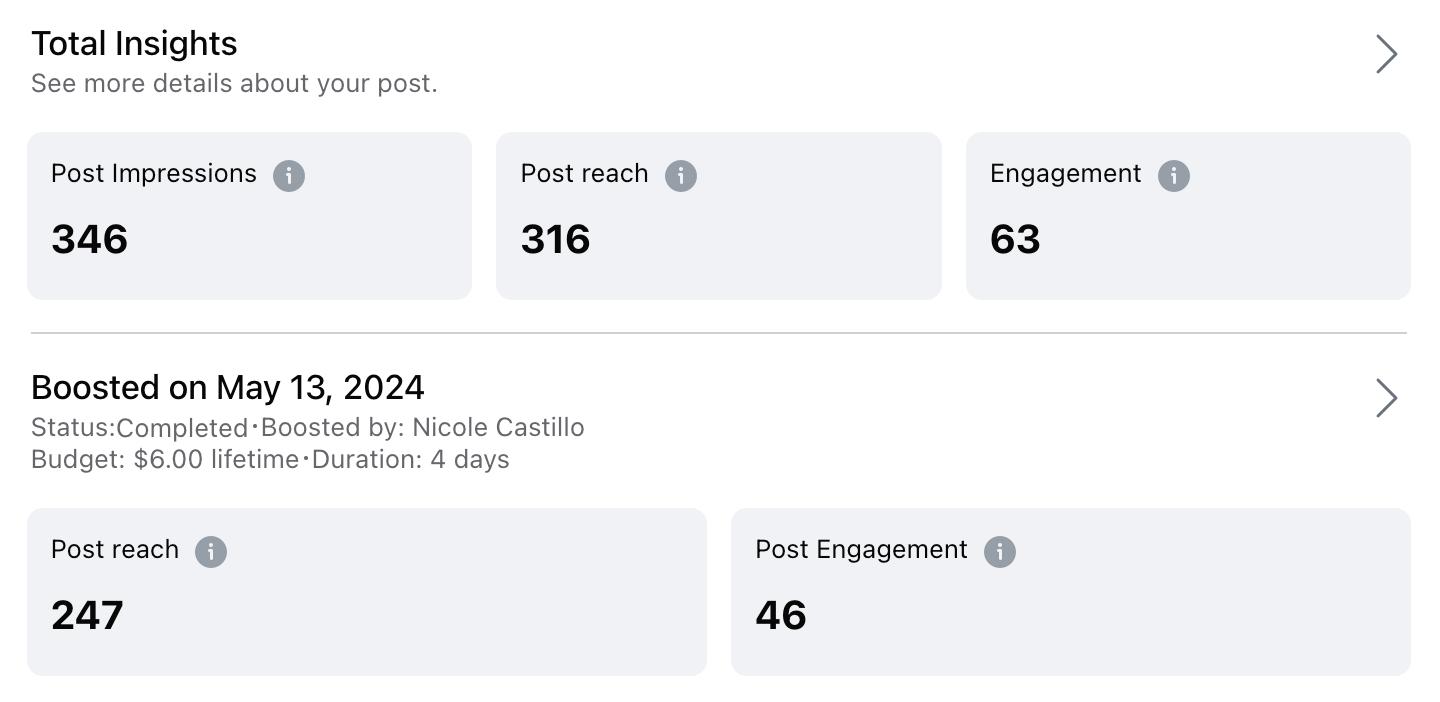Expand Total Insights with the right chevron

(x=1386, y=54)
